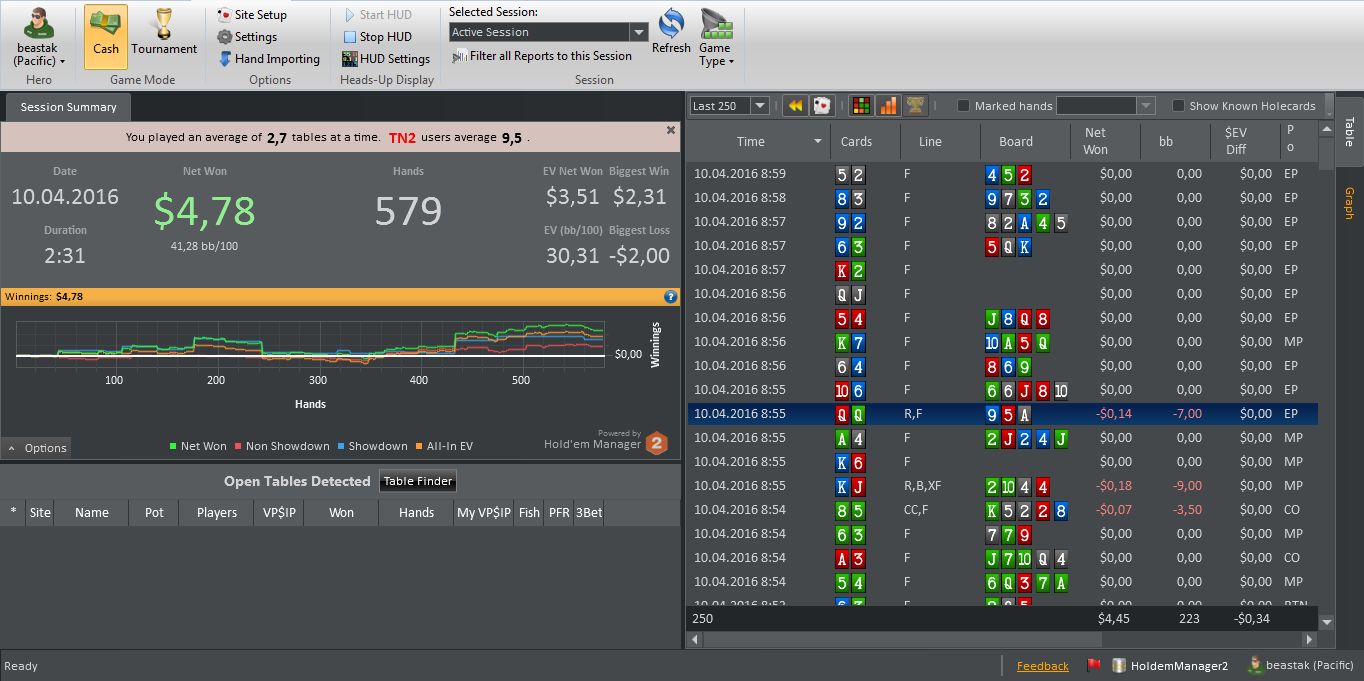Open the Game Type filter menu
Image resolution: width=1364 pixels, height=681 pixels.
(x=715, y=38)
